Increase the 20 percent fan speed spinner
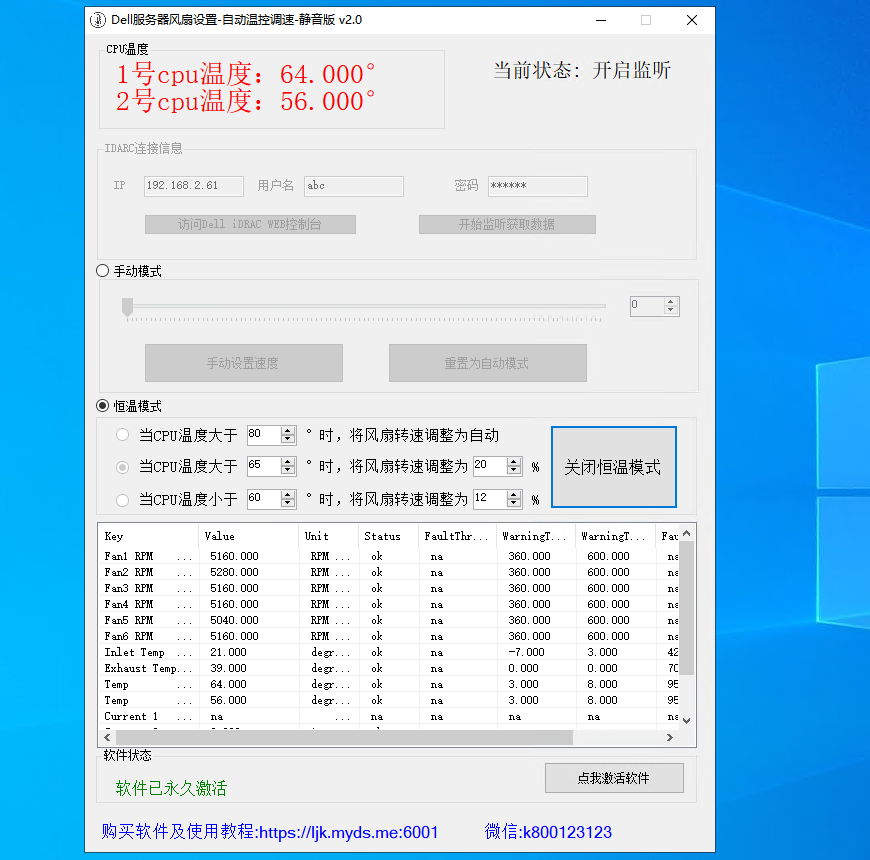This screenshot has height=860, width=870. click(x=514, y=462)
